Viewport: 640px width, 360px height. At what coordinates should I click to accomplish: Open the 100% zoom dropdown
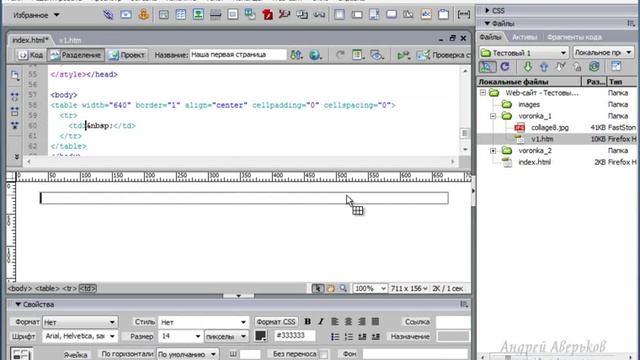370,289
